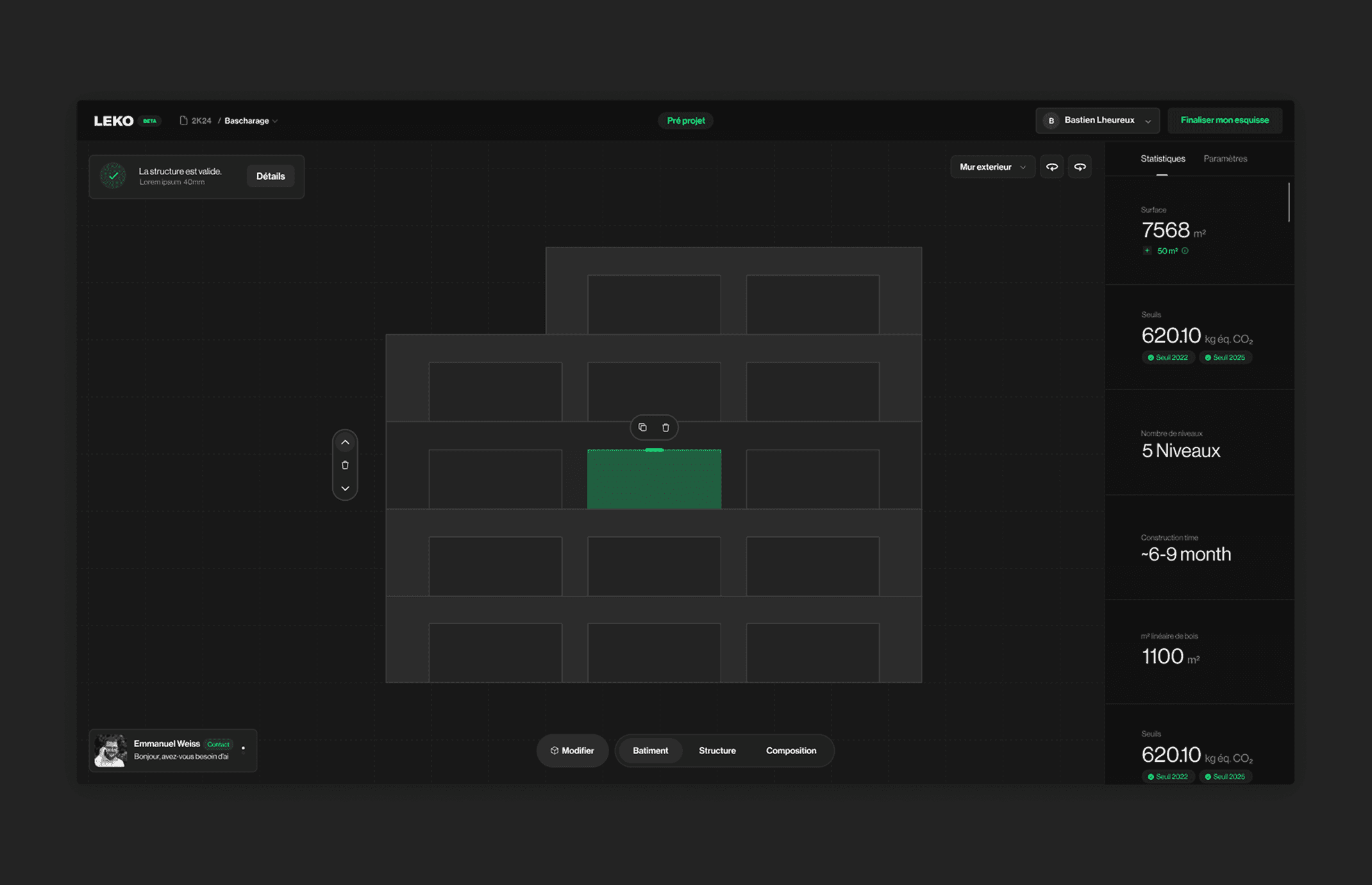Delete the level using side trash icon
Screen dimensions: 1372x885
[345, 465]
